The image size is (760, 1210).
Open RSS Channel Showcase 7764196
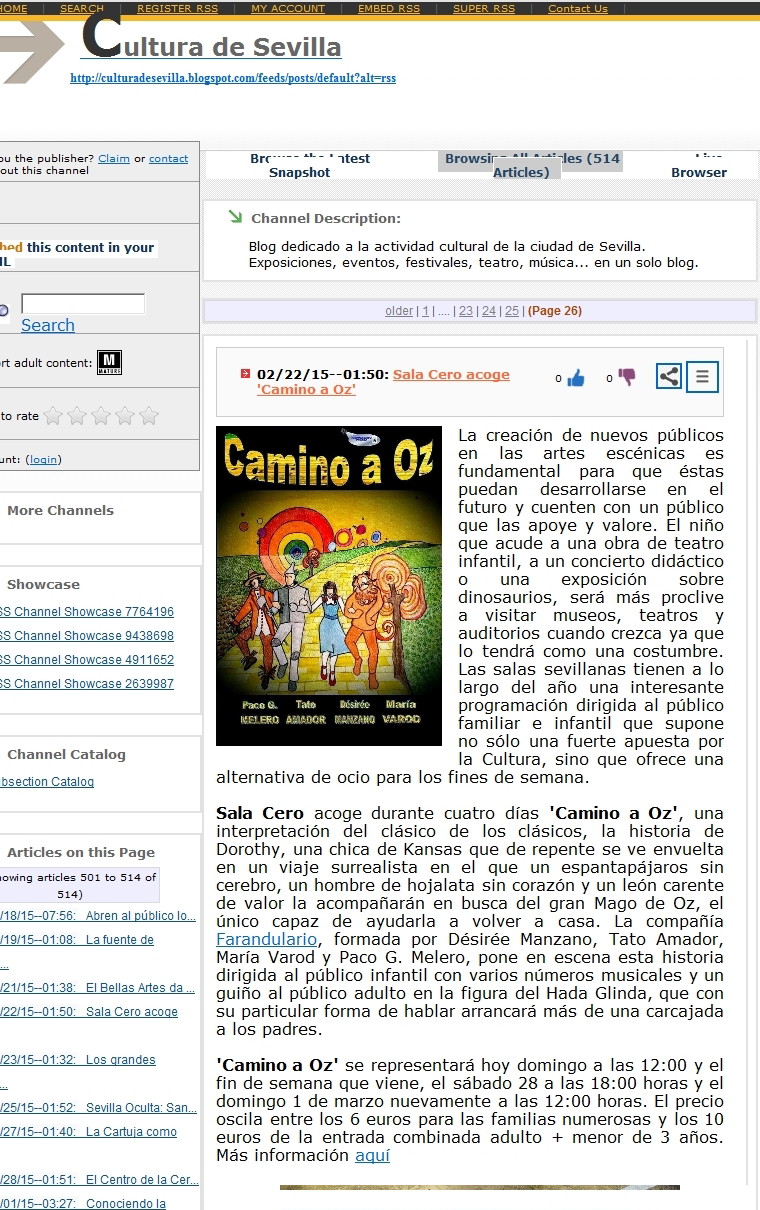[x=87, y=612]
